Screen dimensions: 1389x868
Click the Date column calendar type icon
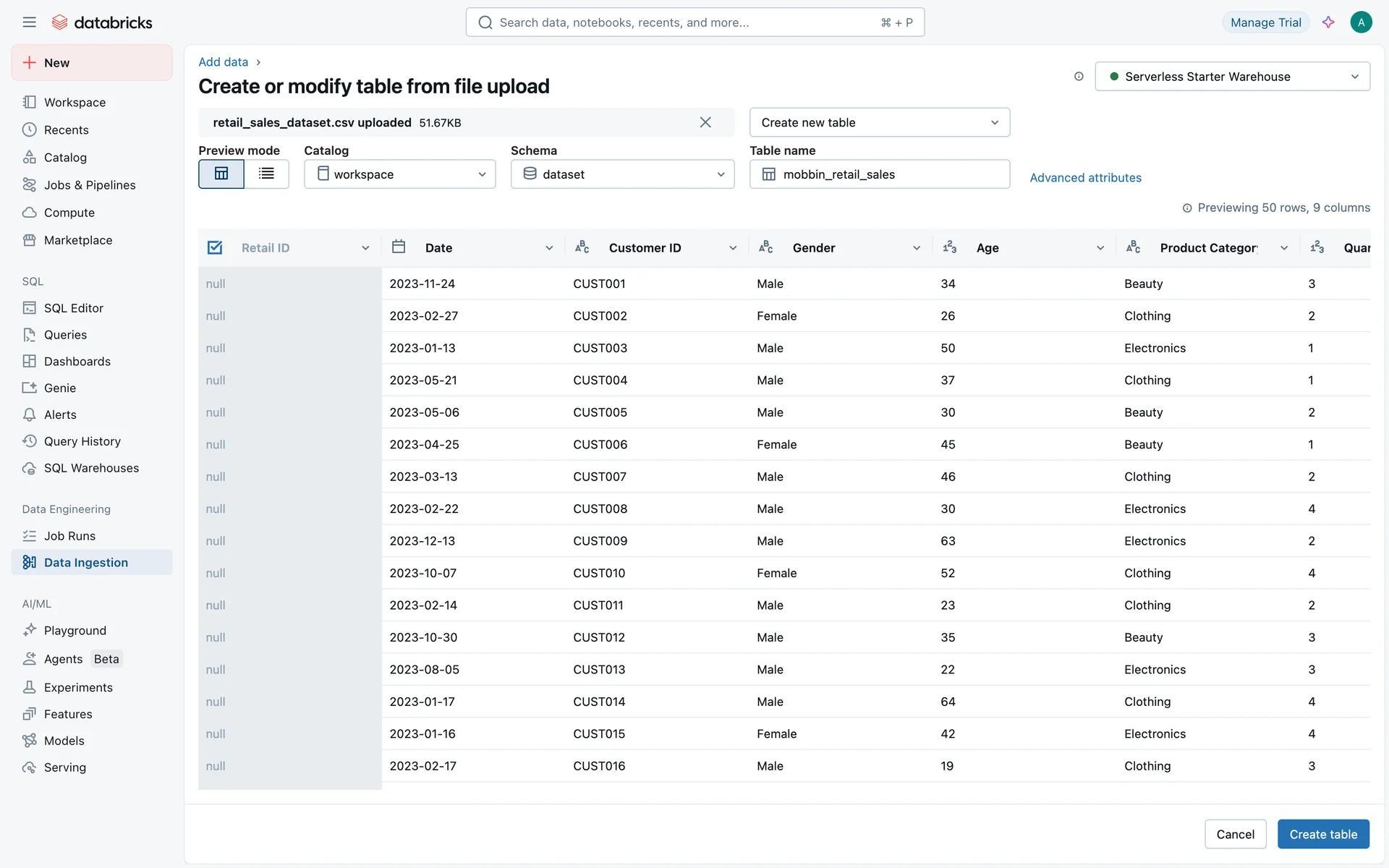(399, 247)
